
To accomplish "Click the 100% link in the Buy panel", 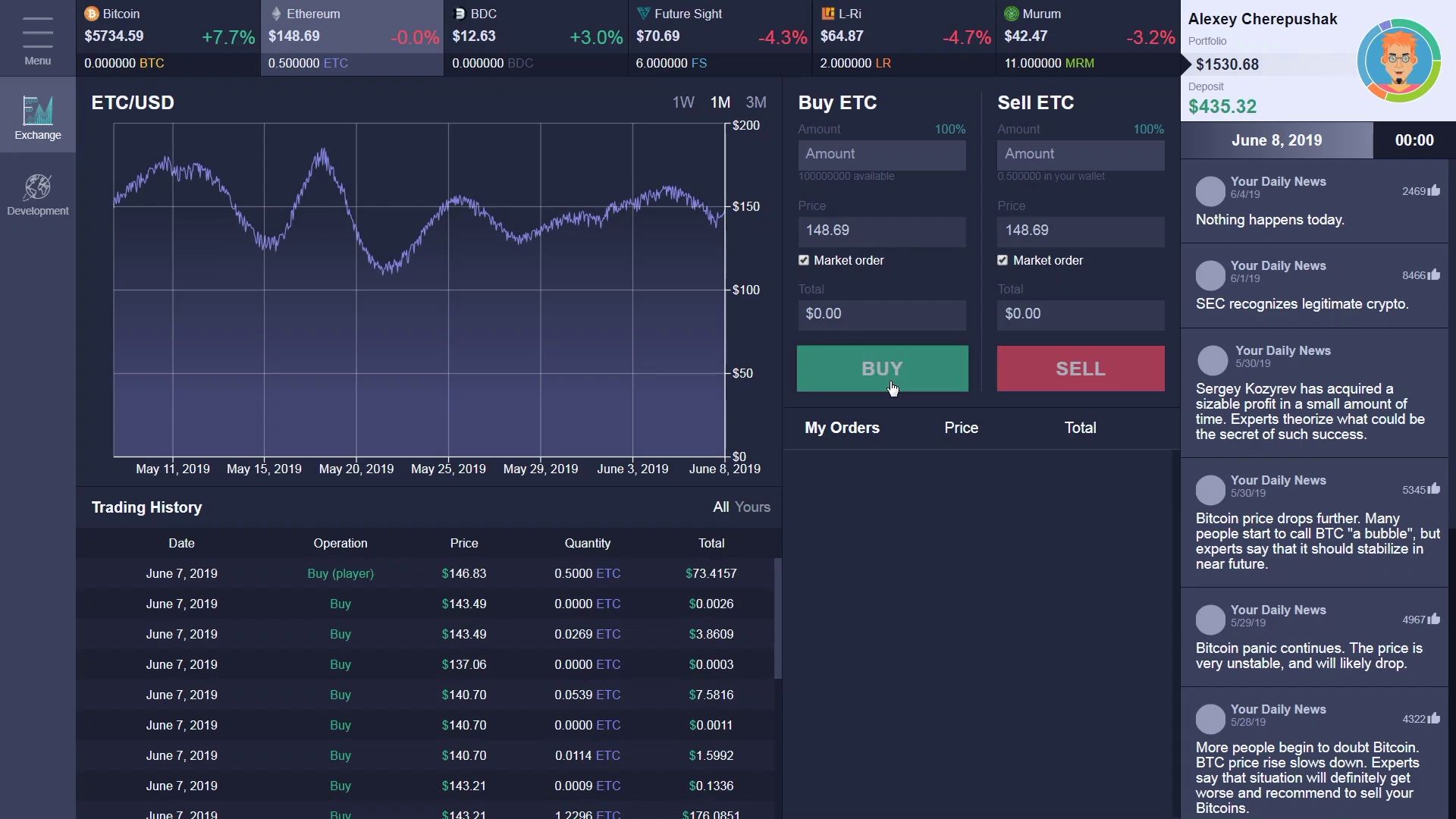I will [949, 129].
